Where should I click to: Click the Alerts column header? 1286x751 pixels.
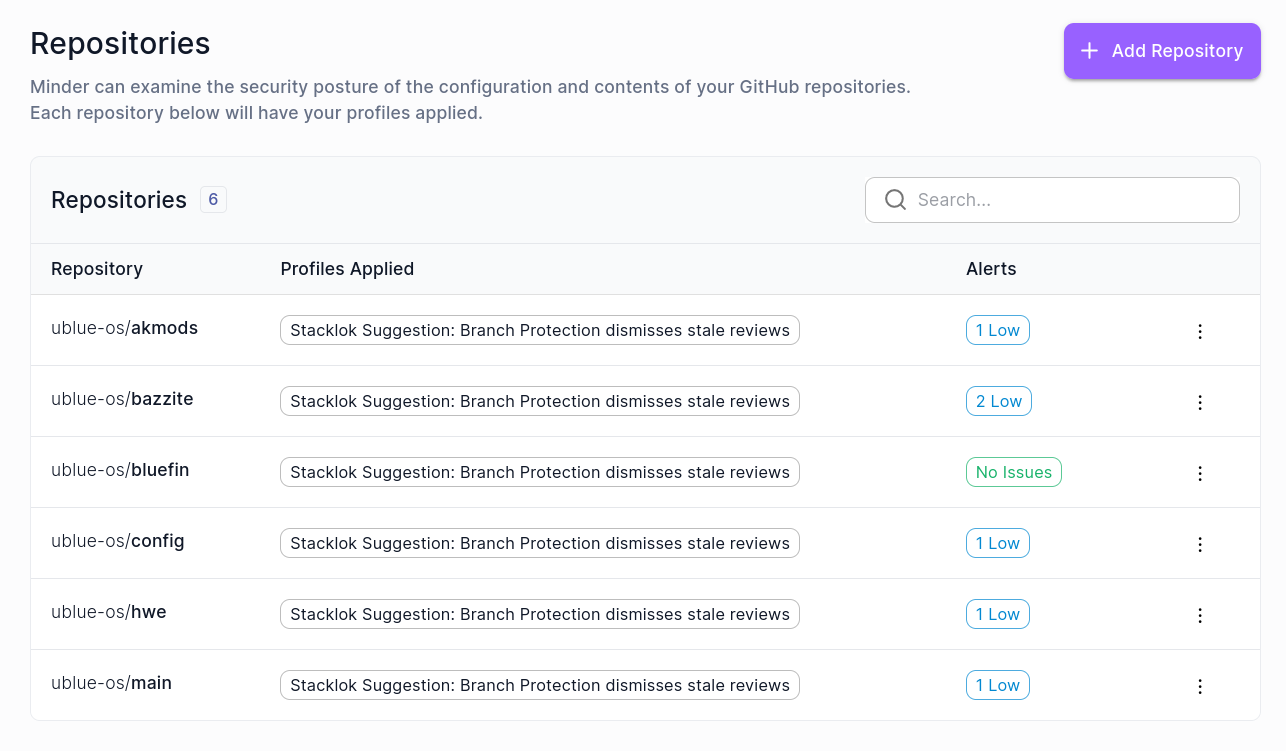(x=991, y=269)
